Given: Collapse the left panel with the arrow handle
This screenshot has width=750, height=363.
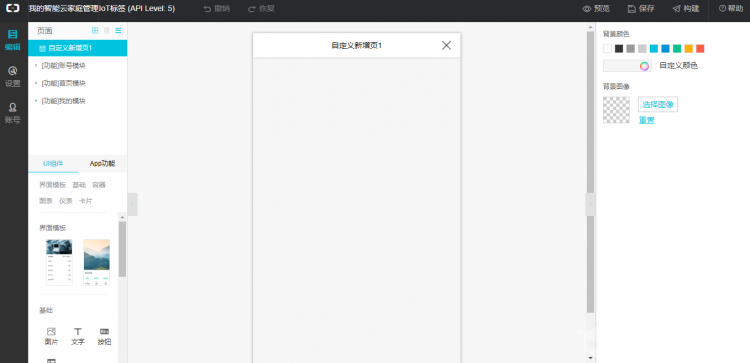Looking at the screenshot, I should (x=132, y=204).
